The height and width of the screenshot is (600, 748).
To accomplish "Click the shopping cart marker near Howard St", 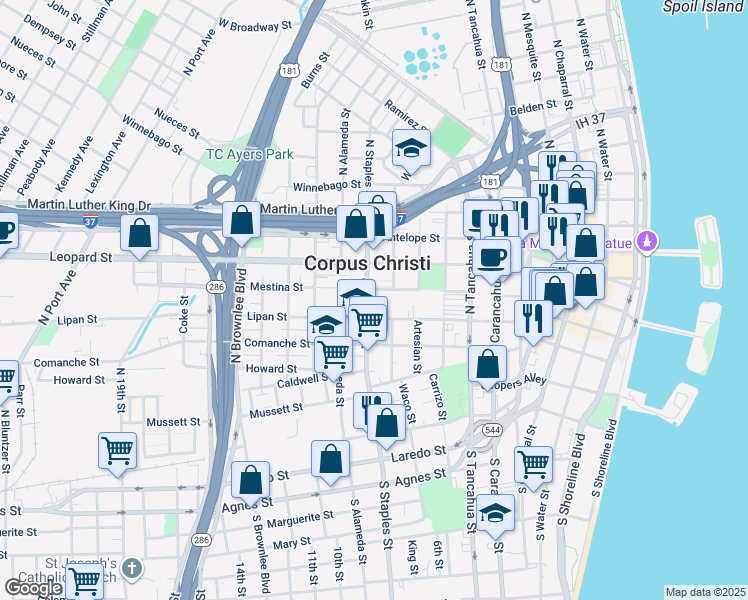I will click(x=333, y=357).
